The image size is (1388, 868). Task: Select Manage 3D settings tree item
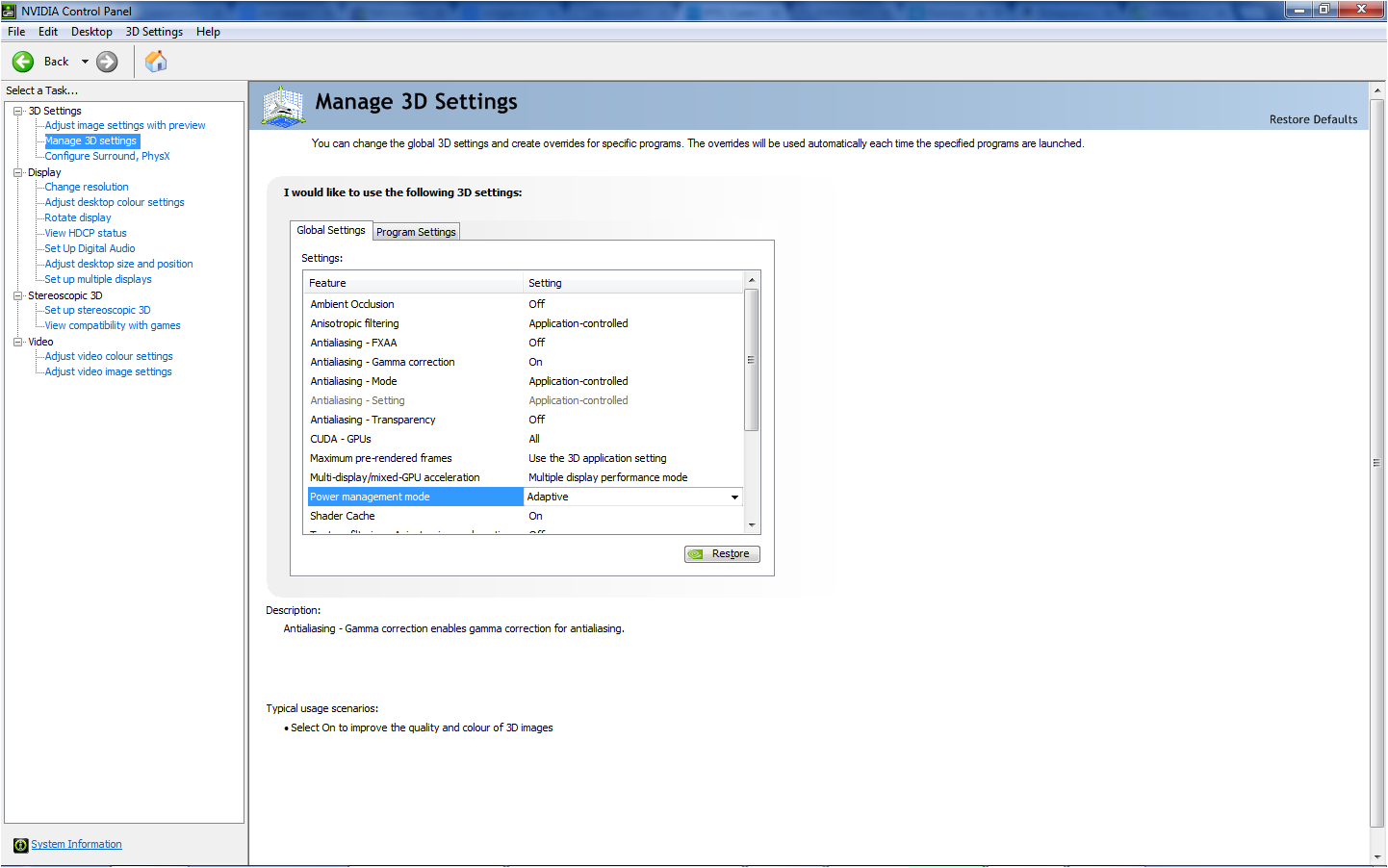91,140
